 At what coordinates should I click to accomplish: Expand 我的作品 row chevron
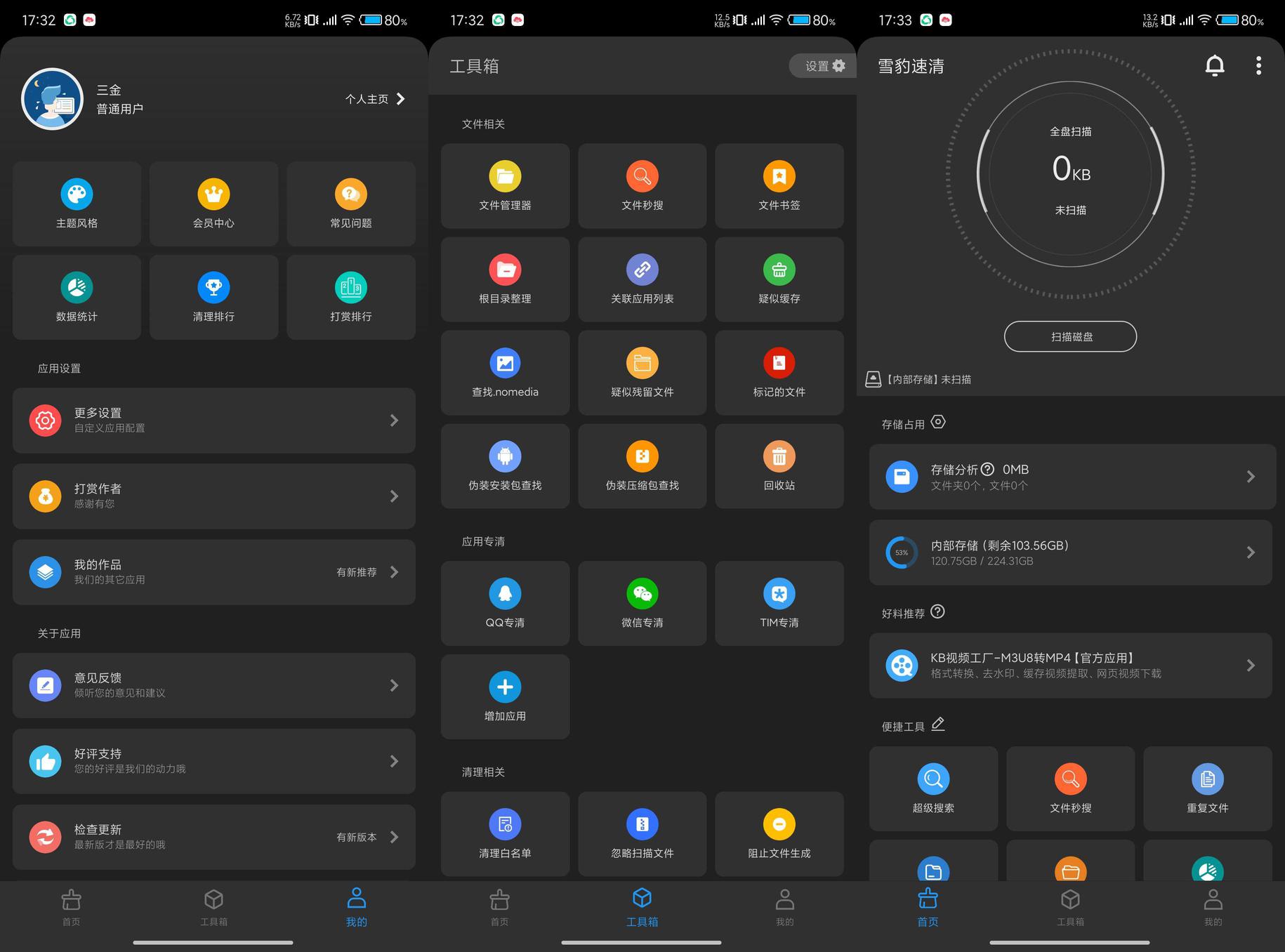[394, 572]
